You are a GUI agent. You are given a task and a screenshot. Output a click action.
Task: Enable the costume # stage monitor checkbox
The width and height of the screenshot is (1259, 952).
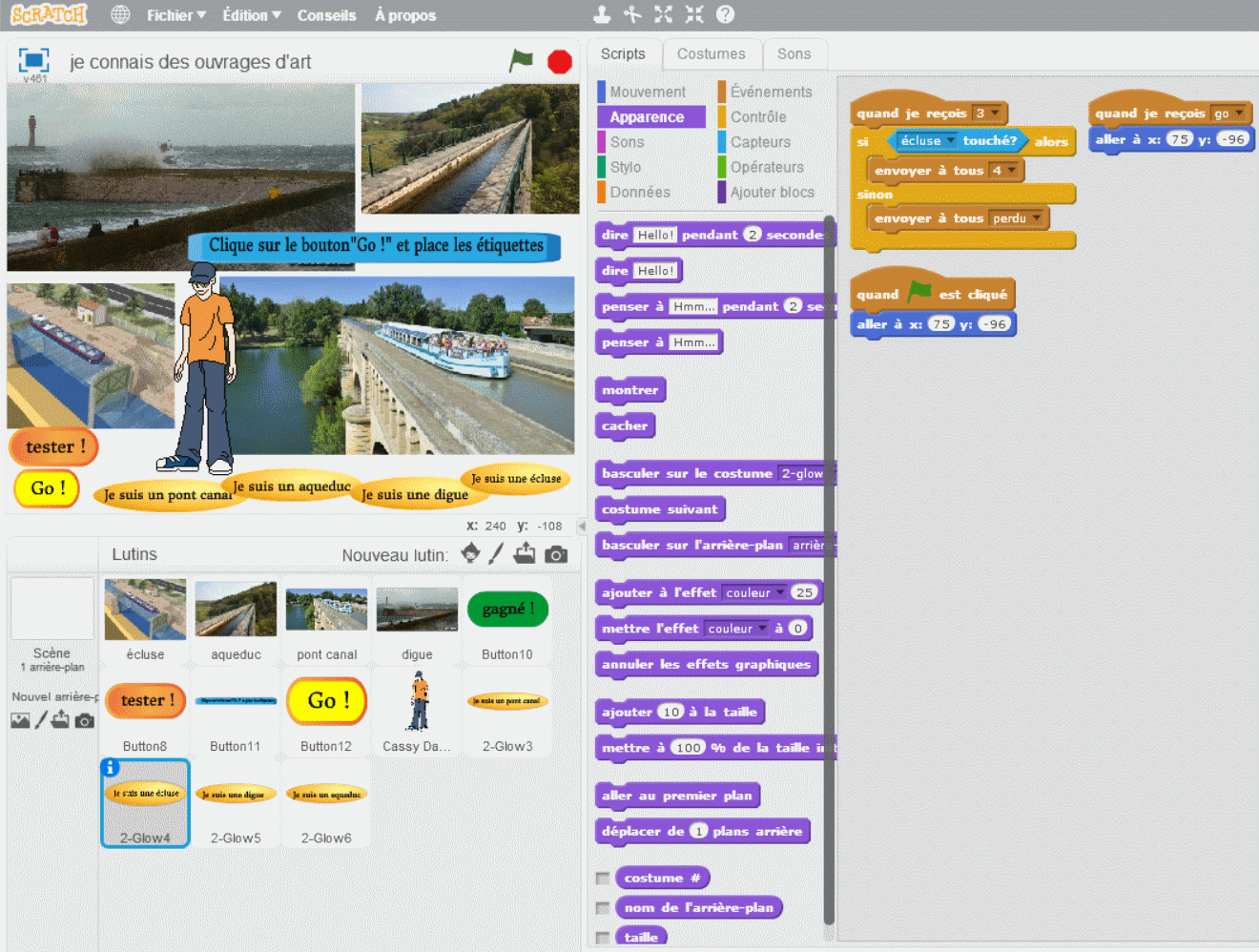(603, 878)
